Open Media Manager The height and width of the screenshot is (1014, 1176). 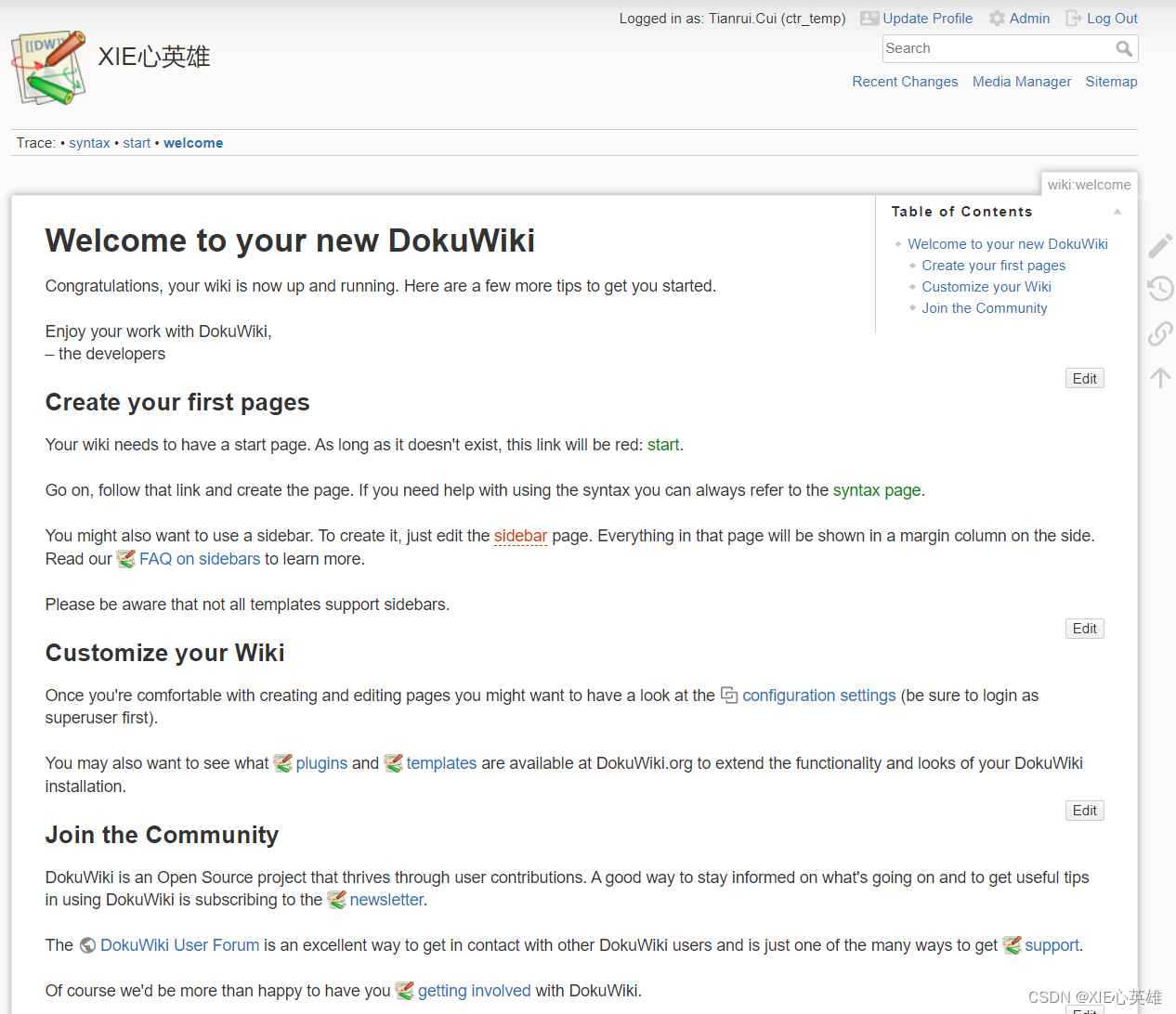[1022, 82]
